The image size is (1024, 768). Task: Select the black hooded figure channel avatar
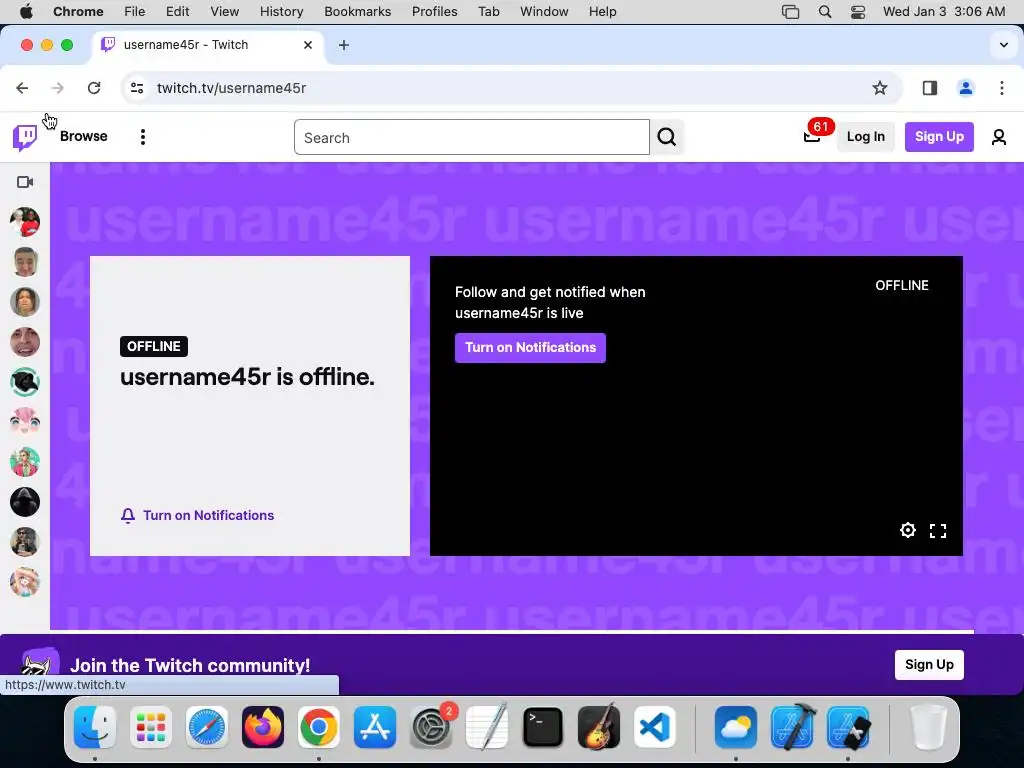(25, 502)
